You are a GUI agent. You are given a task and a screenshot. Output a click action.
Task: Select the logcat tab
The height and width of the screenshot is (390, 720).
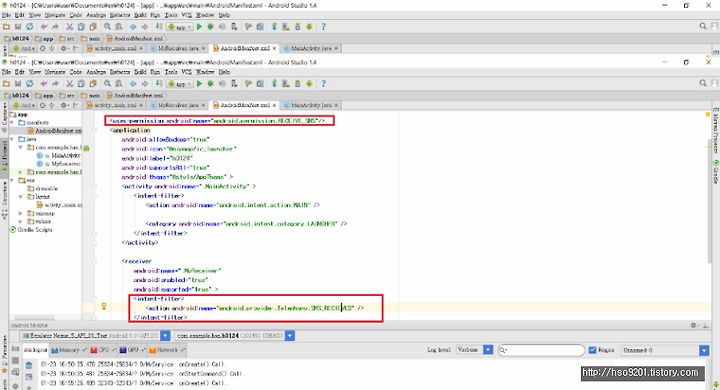[x=36, y=350]
